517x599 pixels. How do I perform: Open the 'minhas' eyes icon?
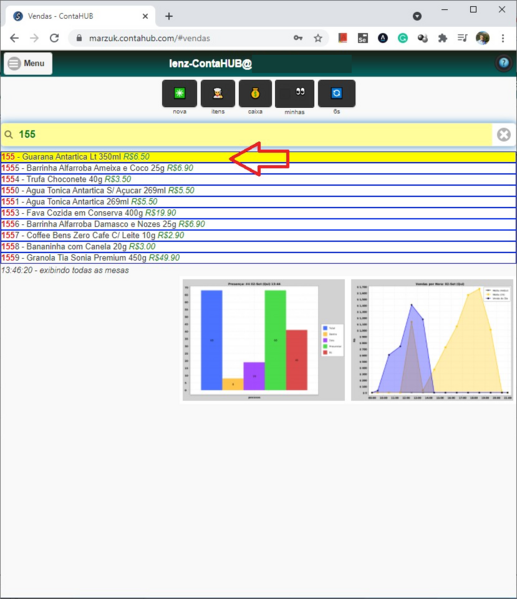coord(294,94)
